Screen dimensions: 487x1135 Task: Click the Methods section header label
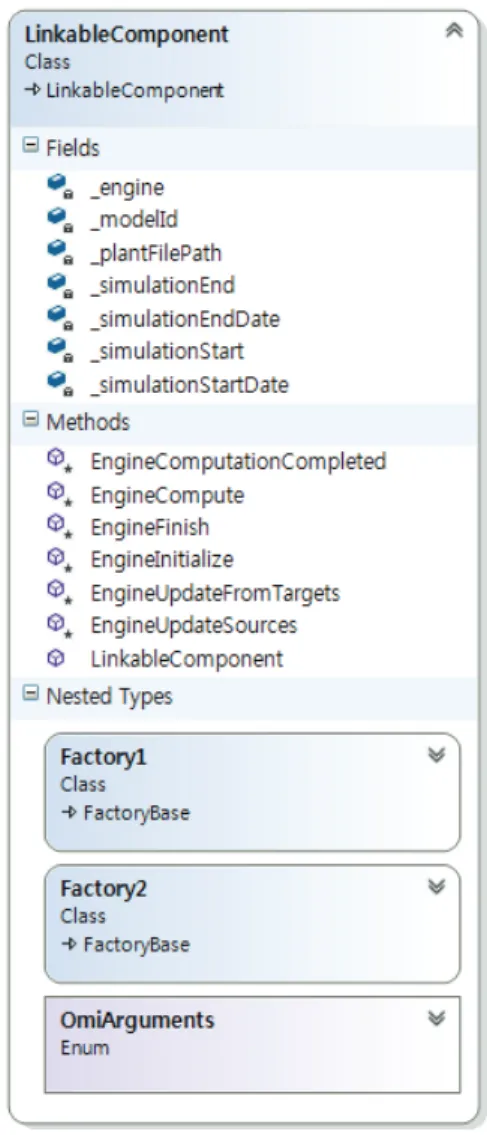pyautogui.click(x=88, y=421)
